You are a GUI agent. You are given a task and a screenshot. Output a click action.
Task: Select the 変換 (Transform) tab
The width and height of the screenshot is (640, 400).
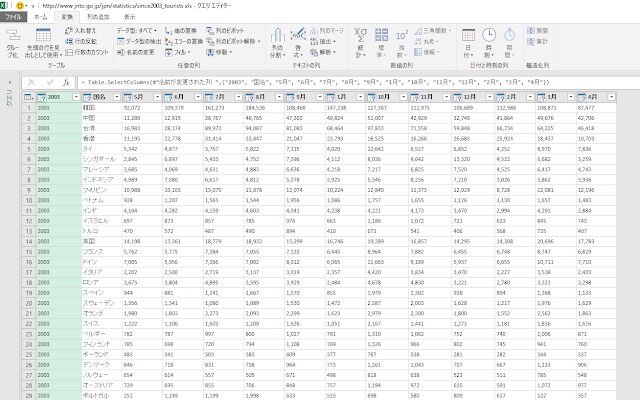point(67,17)
